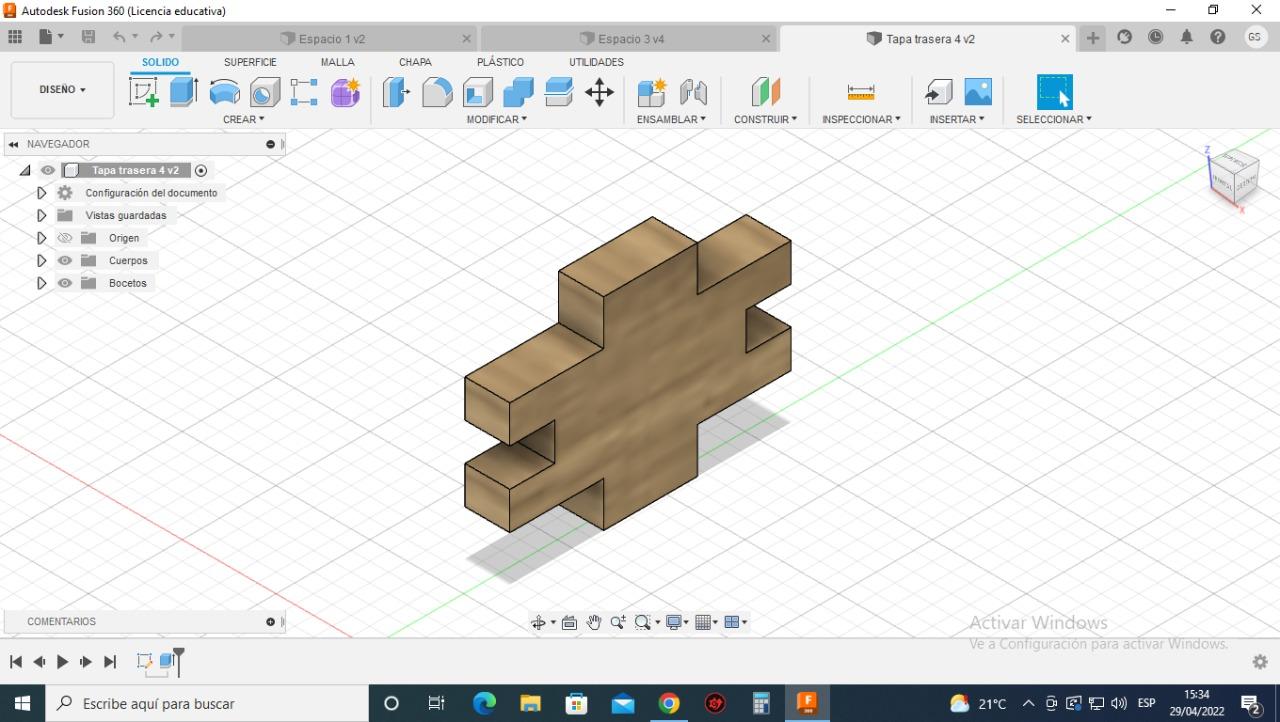Click the Save icon
1280x722 pixels.
tap(88, 38)
